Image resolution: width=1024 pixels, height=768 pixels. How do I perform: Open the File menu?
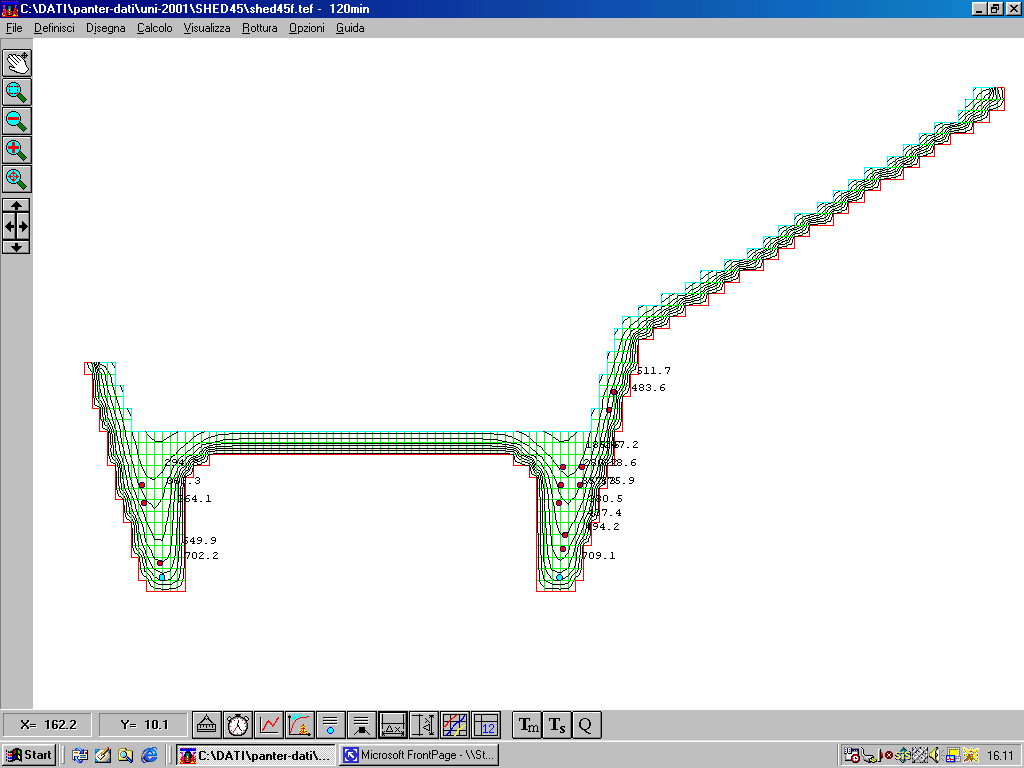click(x=14, y=28)
